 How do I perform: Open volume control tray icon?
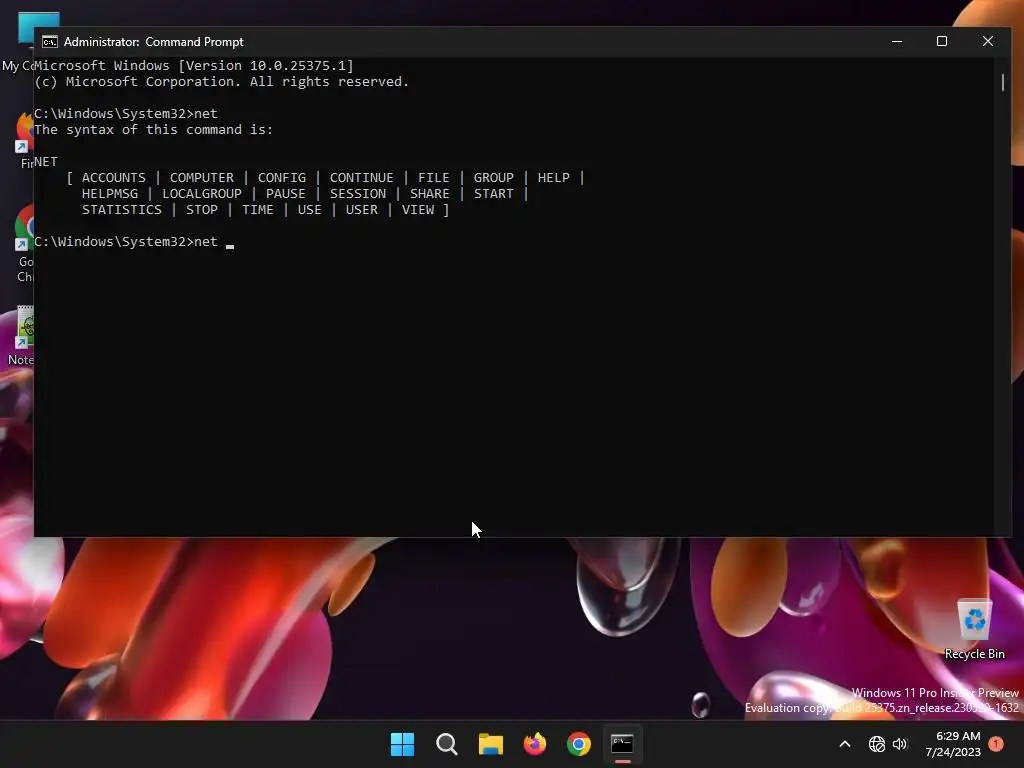(x=900, y=744)
